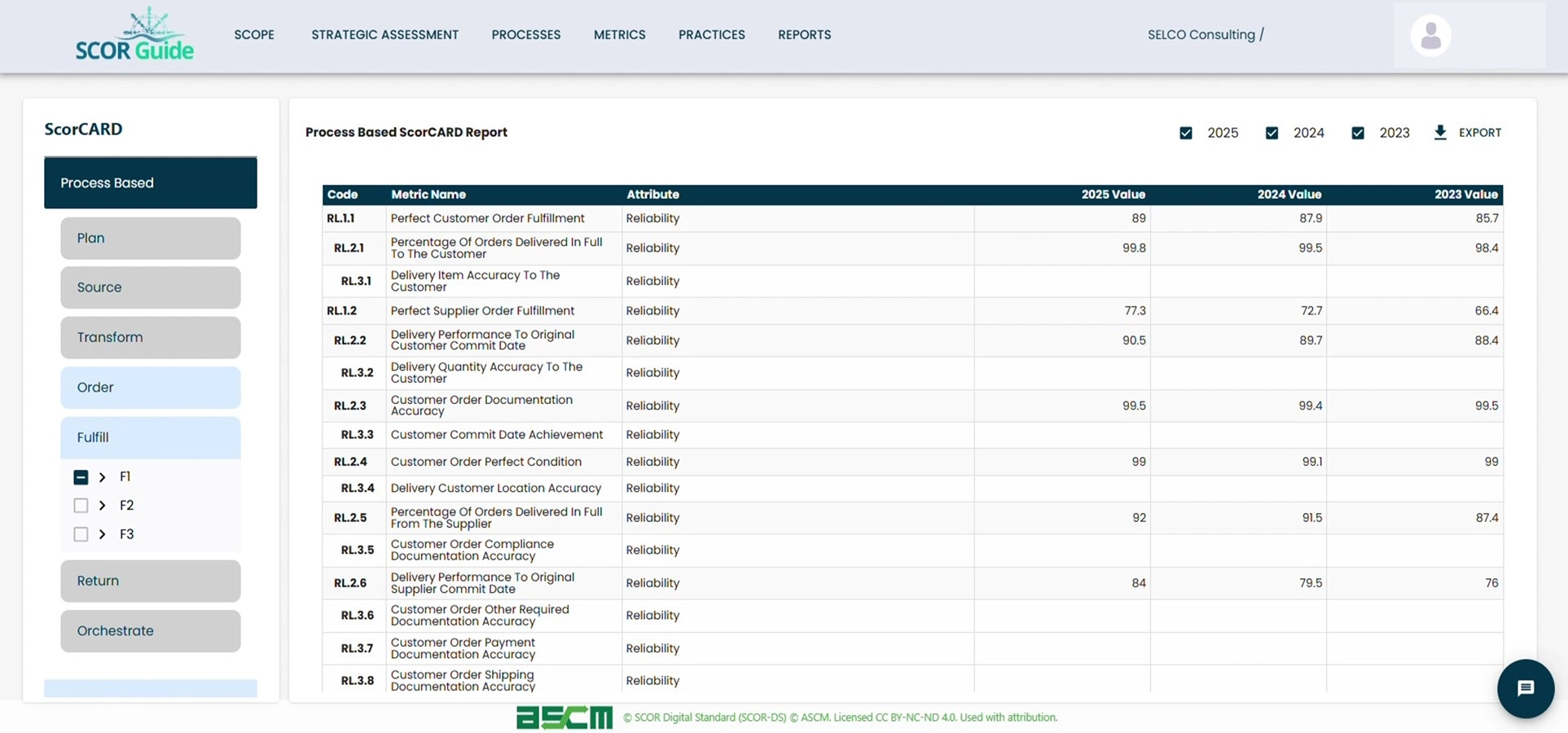
Task: Enable the F2 checkbox
Action: [81, 505]
